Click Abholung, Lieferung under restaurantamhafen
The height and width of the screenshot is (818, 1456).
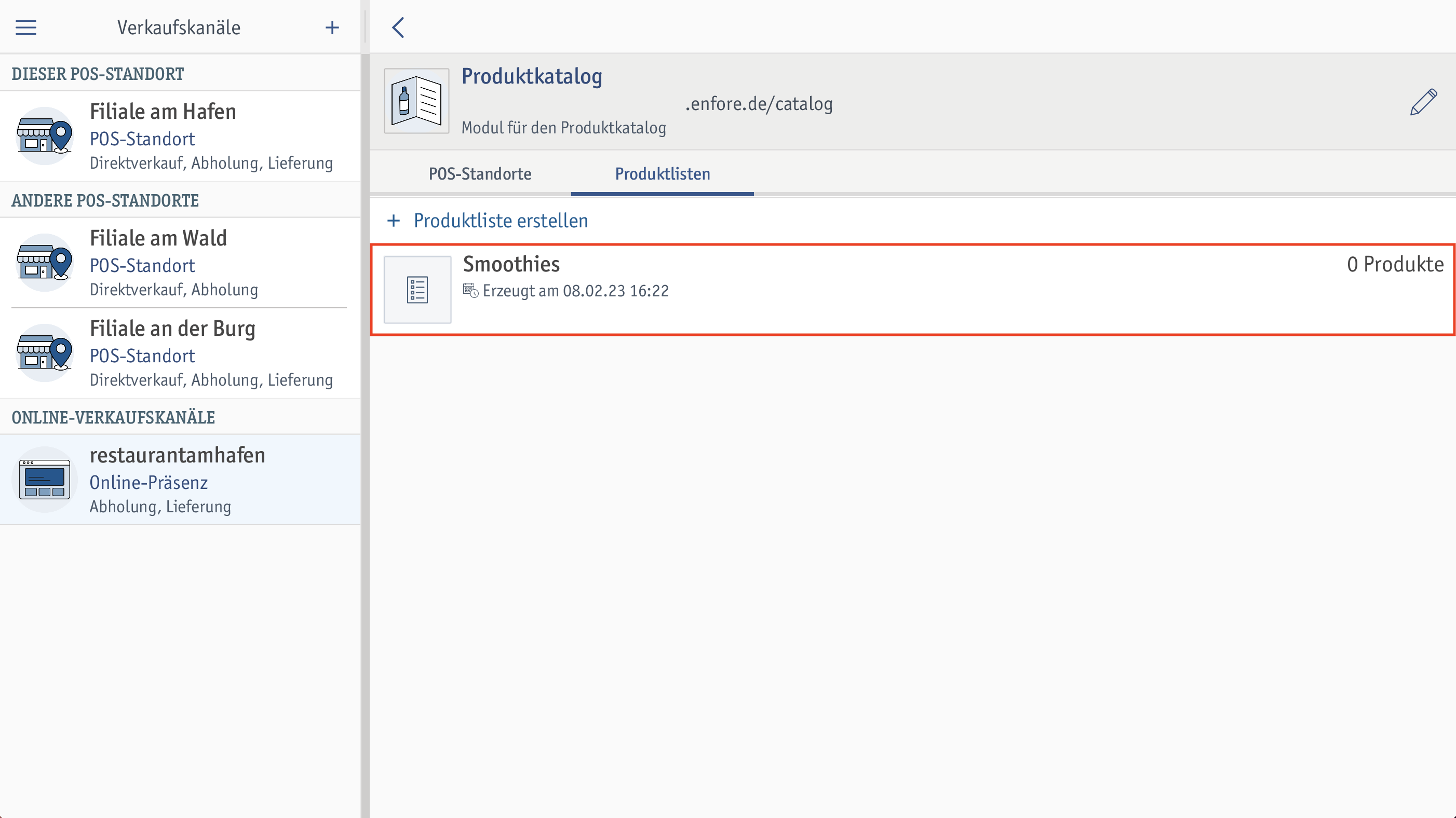pyautogui.click(x=160, y=506)
